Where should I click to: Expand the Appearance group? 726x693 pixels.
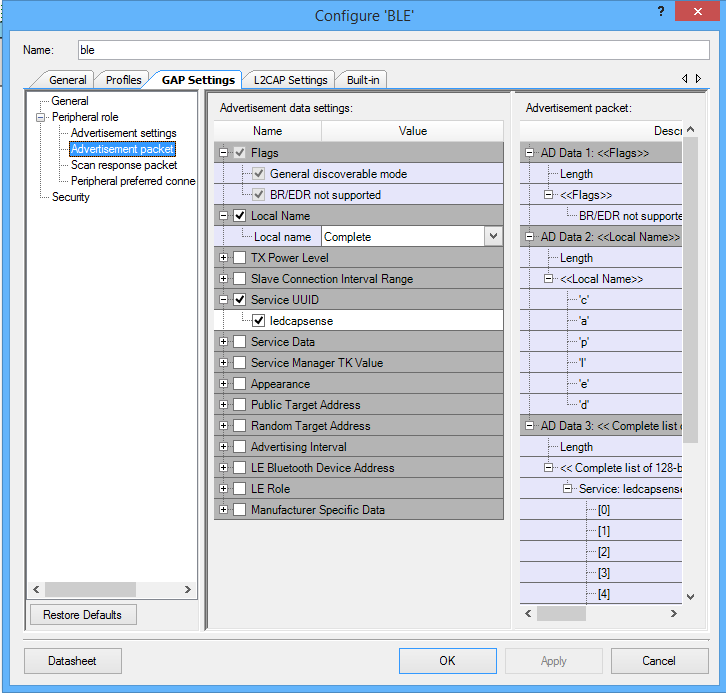click(x=223, y=384)
